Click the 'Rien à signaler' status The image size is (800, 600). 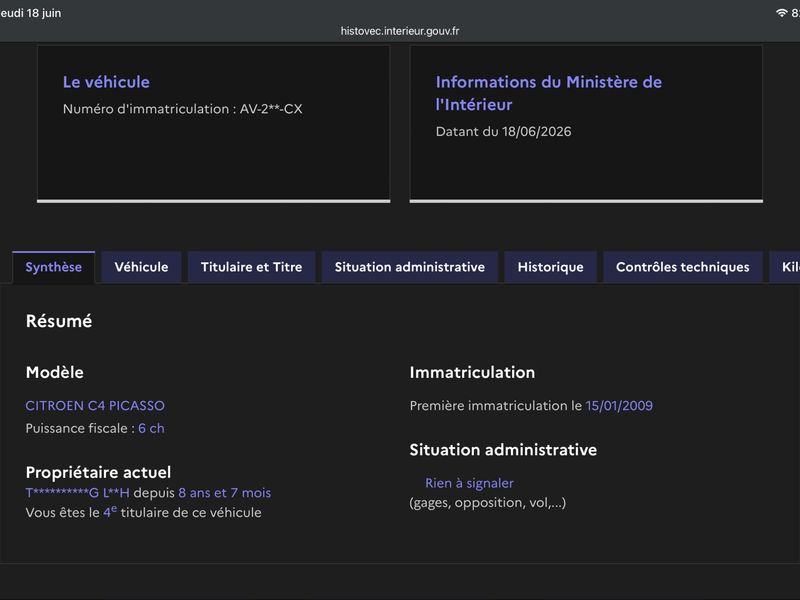(x=469, y=483)
